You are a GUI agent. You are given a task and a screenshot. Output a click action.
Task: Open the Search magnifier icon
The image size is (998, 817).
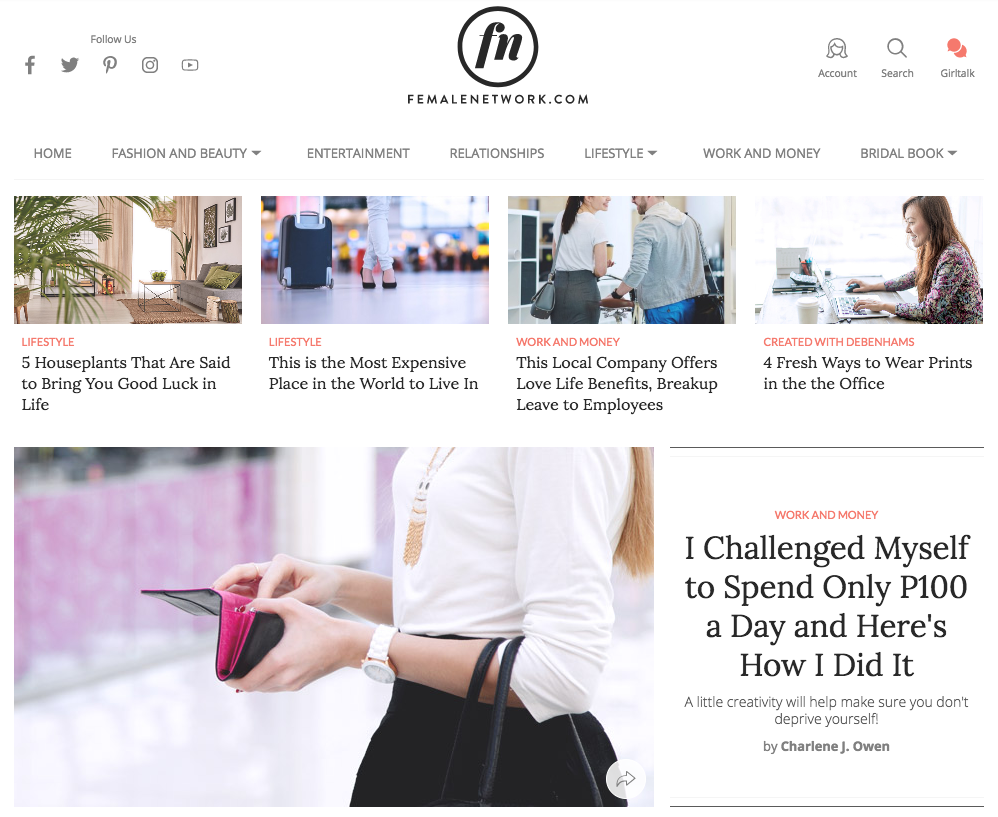(897, 48)
